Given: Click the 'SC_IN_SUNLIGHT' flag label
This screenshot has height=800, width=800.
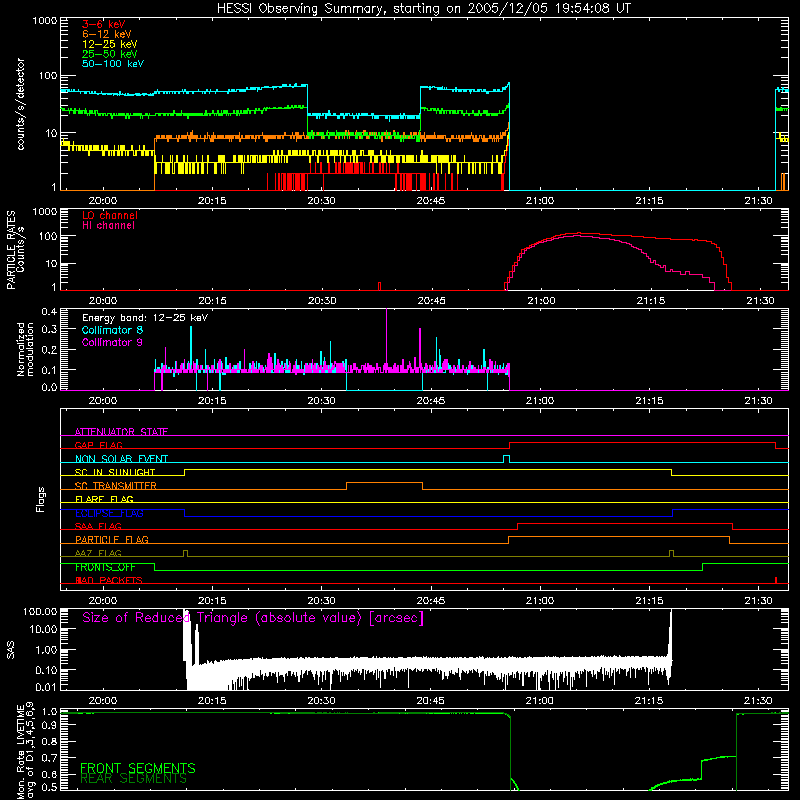Looking at the screenshot, I should click(115, 472).
